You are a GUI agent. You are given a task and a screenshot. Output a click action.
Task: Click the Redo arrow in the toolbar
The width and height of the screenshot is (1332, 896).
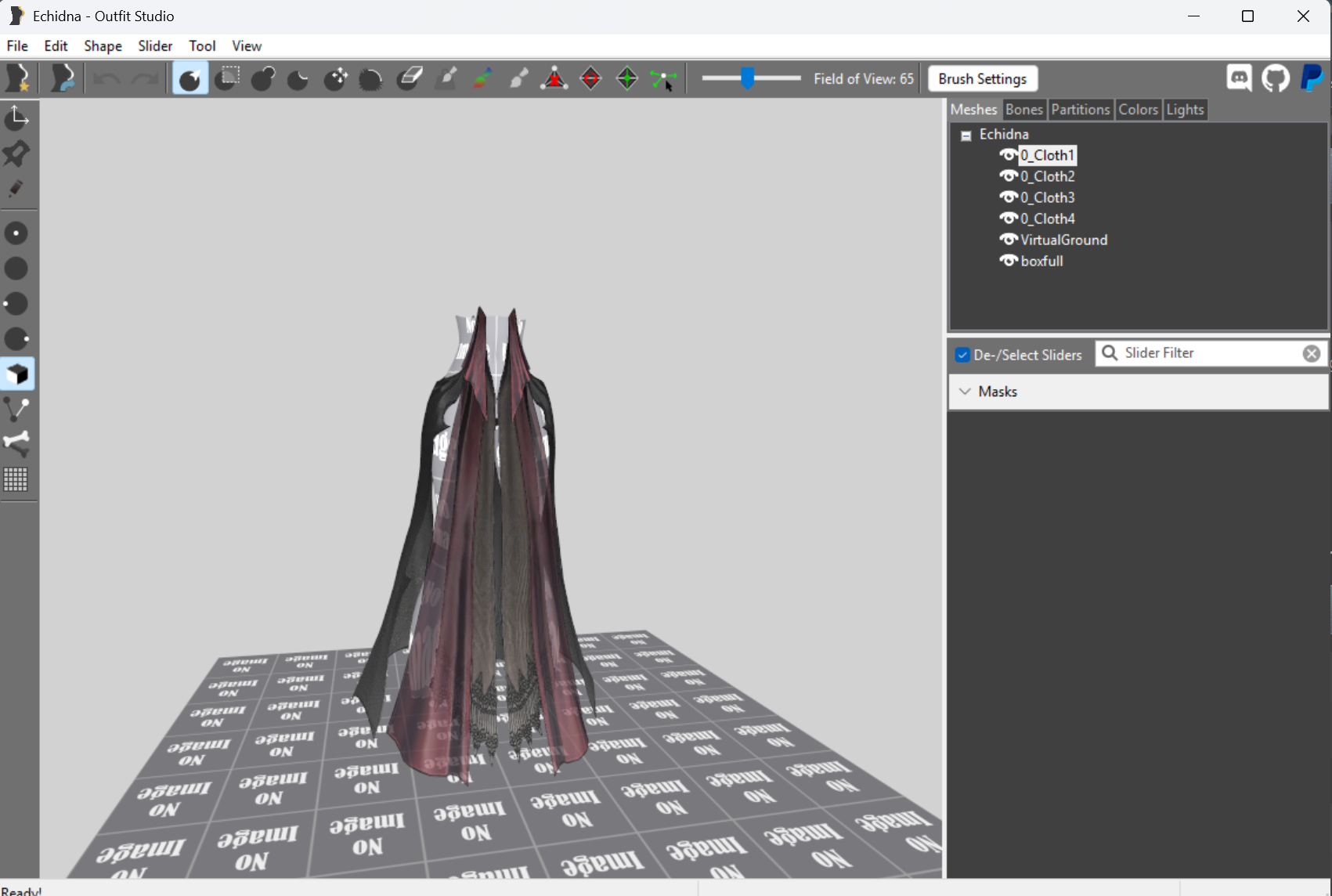click(x=144, y=78)
